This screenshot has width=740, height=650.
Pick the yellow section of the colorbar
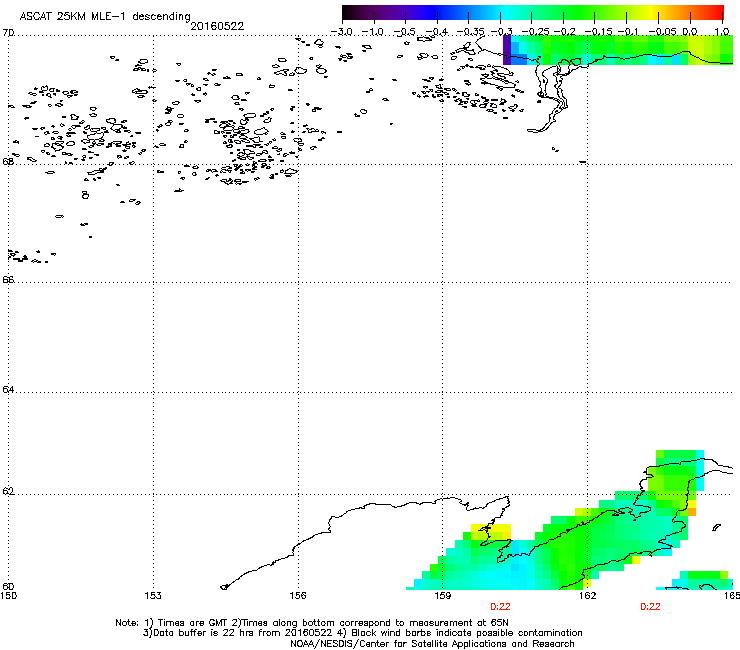coord(654,13)
